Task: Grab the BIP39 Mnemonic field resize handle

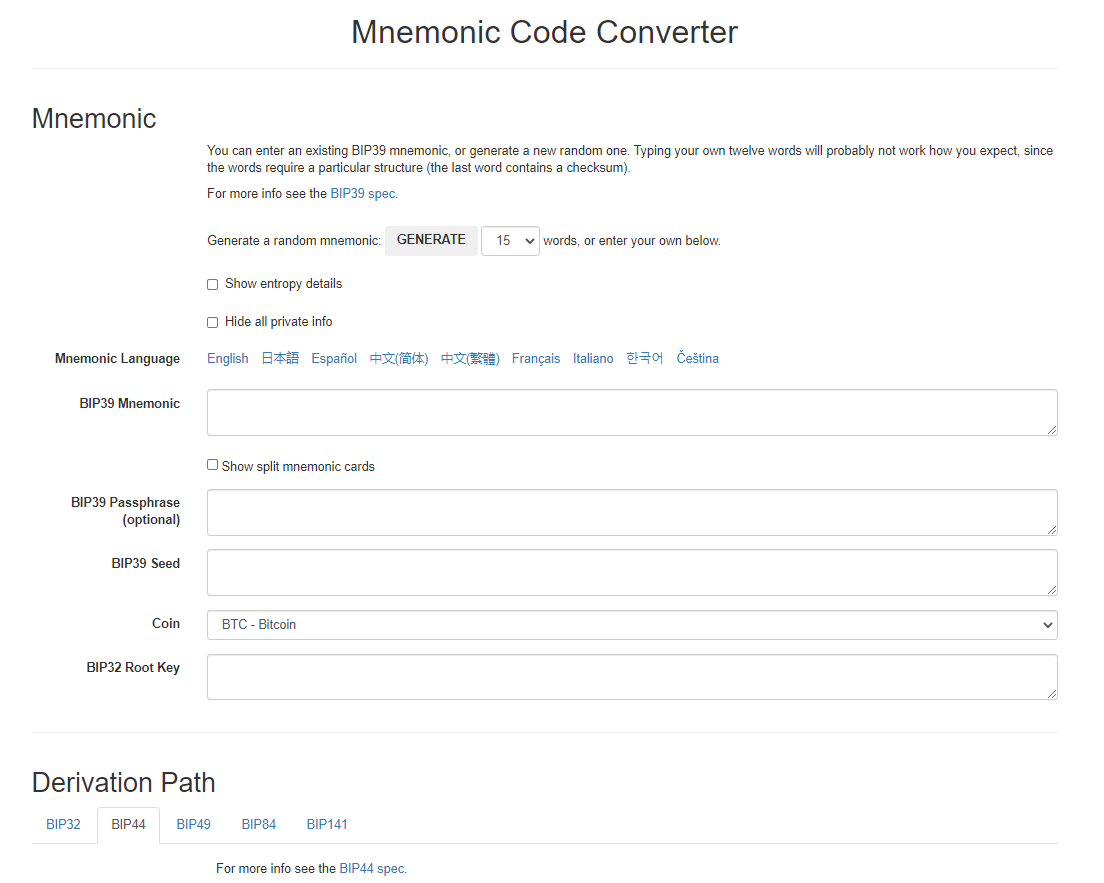Action: pyautogui.click(x=1051, y=430)
